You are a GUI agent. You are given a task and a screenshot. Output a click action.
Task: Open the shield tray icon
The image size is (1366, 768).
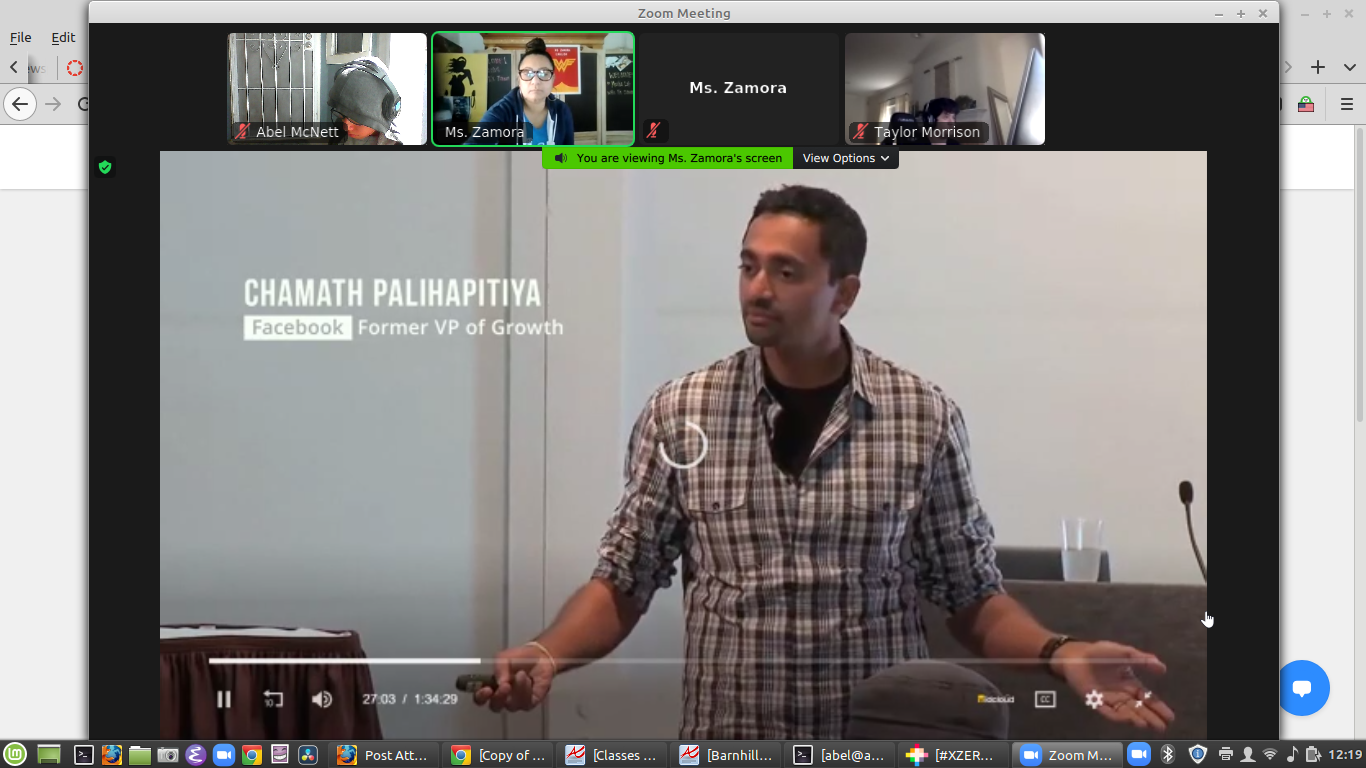(1197, 755)
